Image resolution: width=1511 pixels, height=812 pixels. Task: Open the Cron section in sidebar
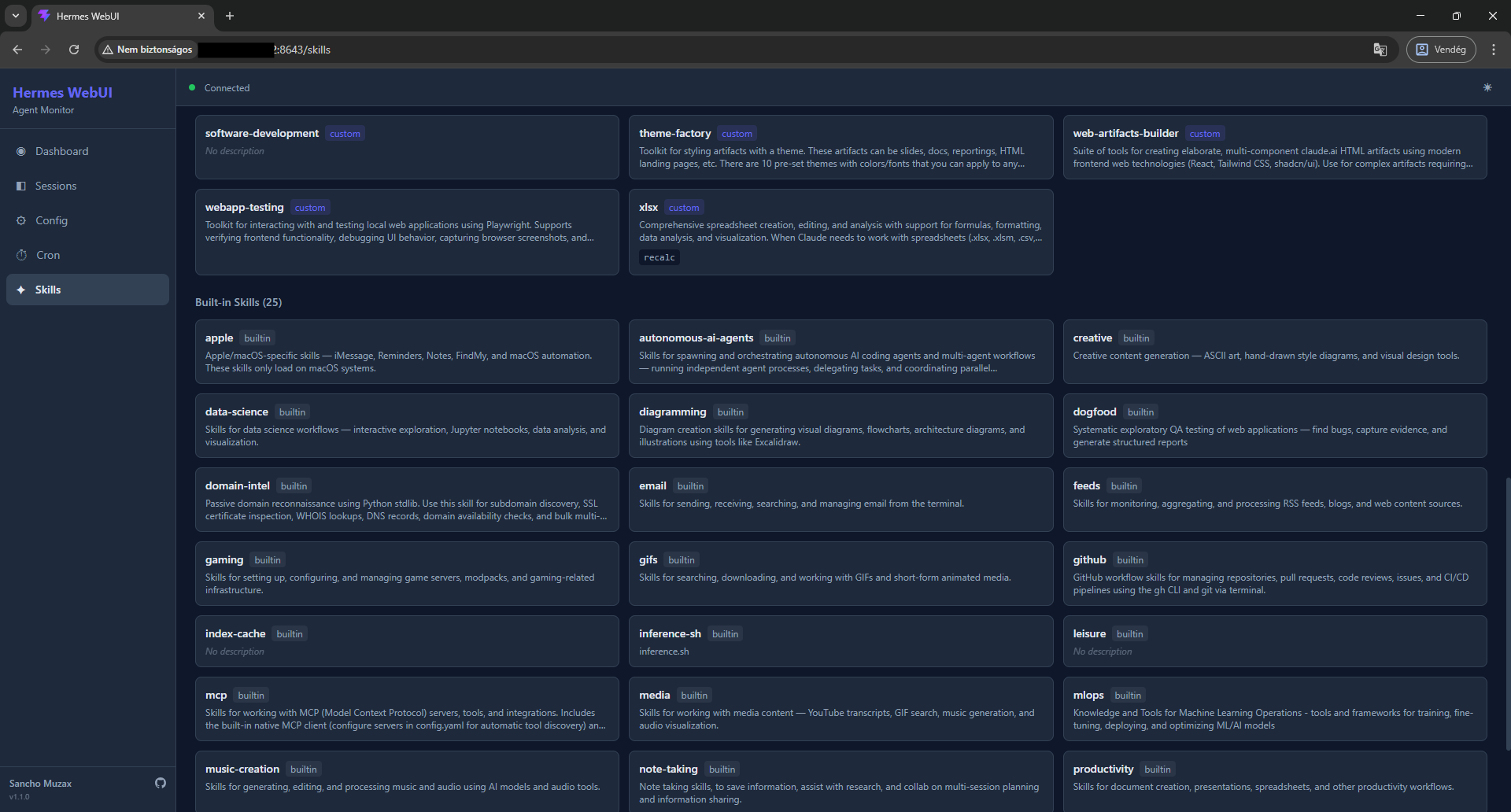tap(87, 255)
